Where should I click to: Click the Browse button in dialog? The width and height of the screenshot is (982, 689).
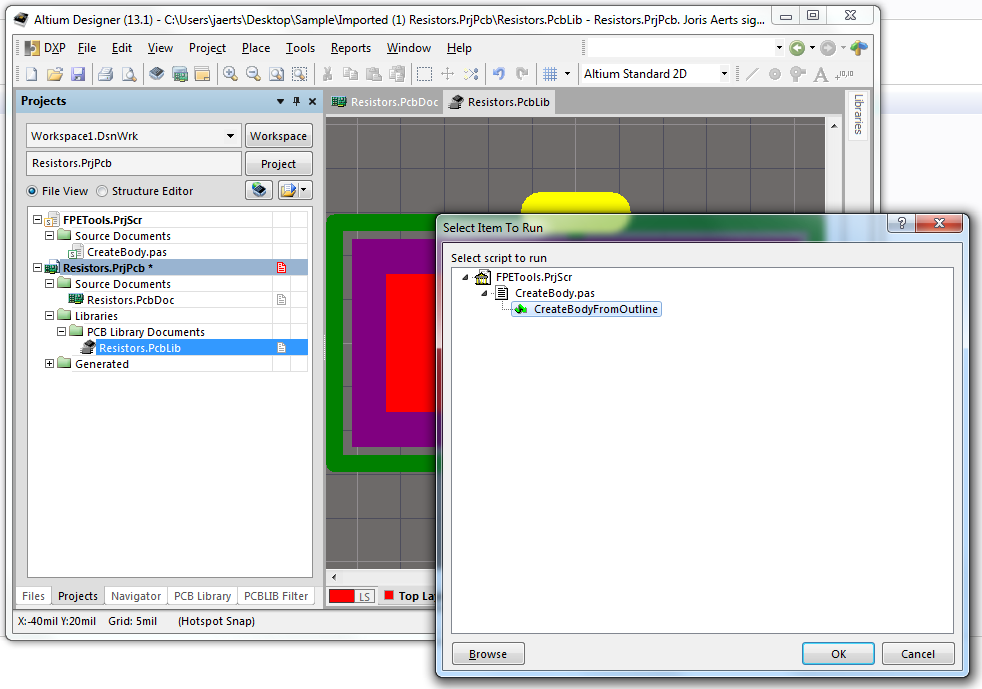coord(488,653)
